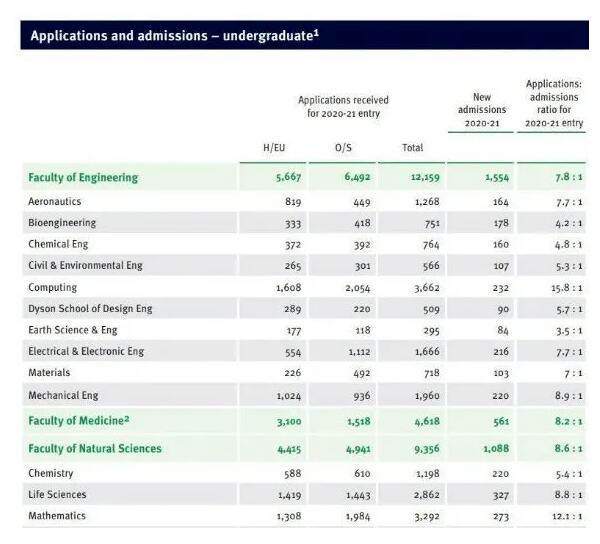Viewport: 600px width, 544px height.
Task: Select the Mathematics row label
Action: point(57,516)
